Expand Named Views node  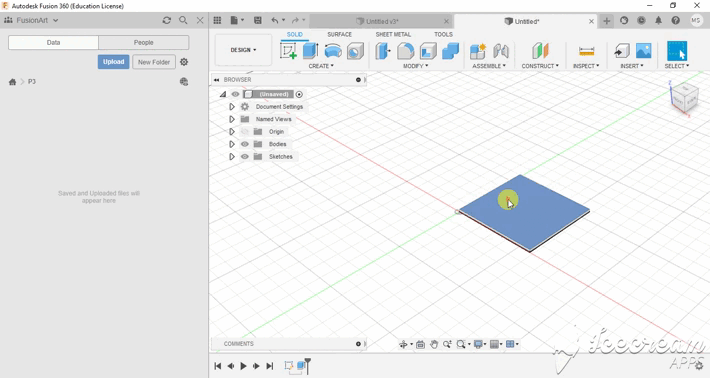(x=231, y=119)
